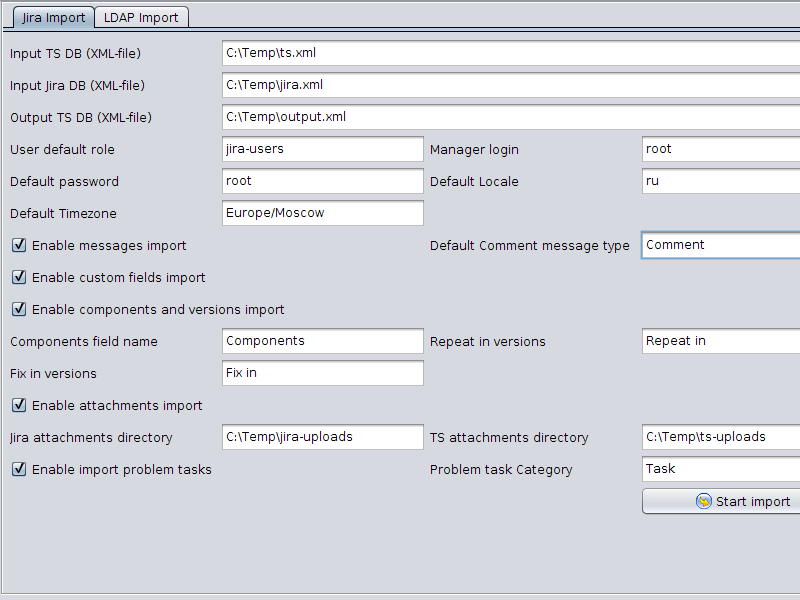Toggle Enable components and versions import
Image resolution: width=800 pixels, height=600 pixels.
(x=19, y=309)
